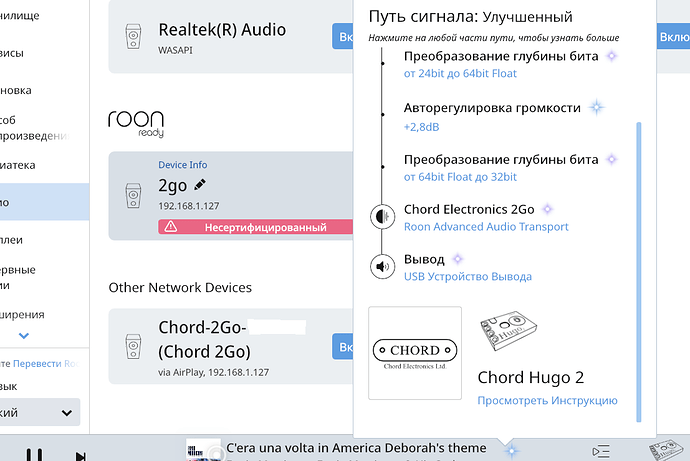Image resolution: width=690 pixels, height=461 pixels.
Task: Click the Вывод speaker output icon
Action: click(382, 266)
